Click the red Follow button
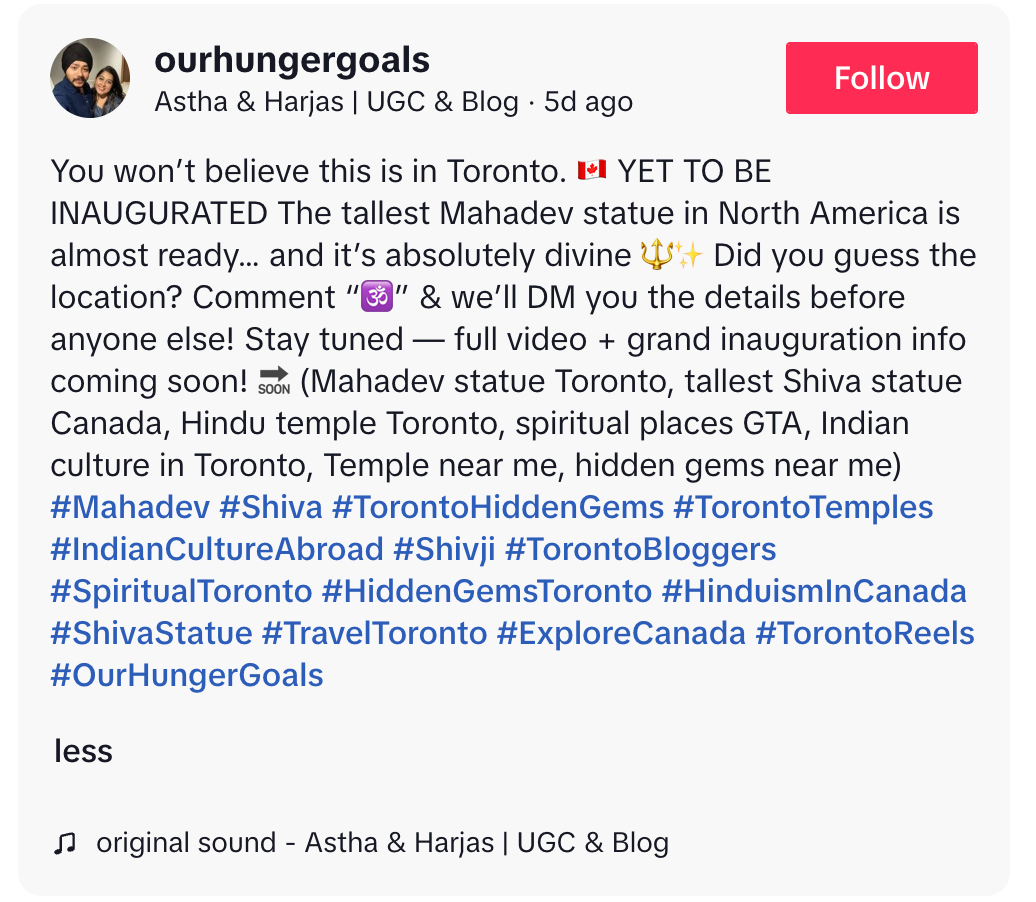 coord(881,78)
